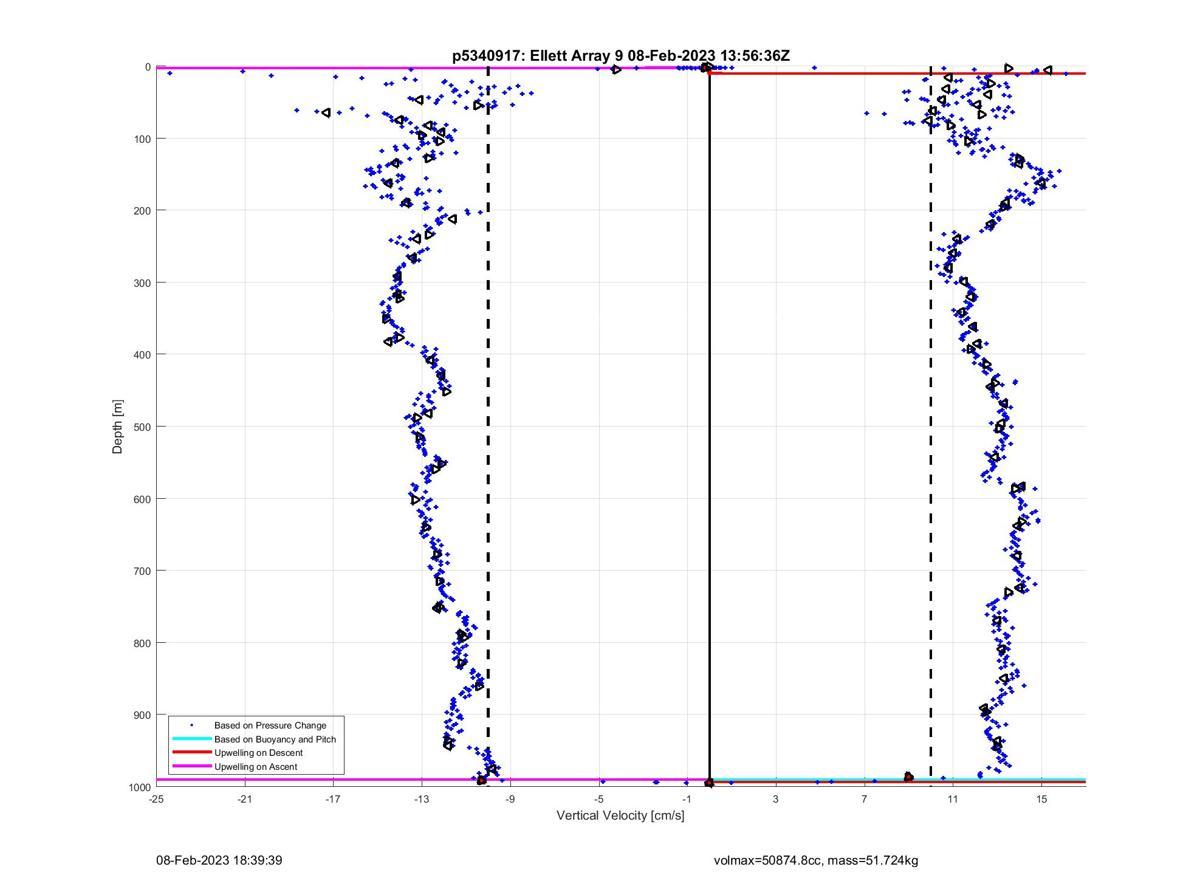1200x885 pixels.
Task: Click the x-axis tick label -9
Action: tap(510, 799)
